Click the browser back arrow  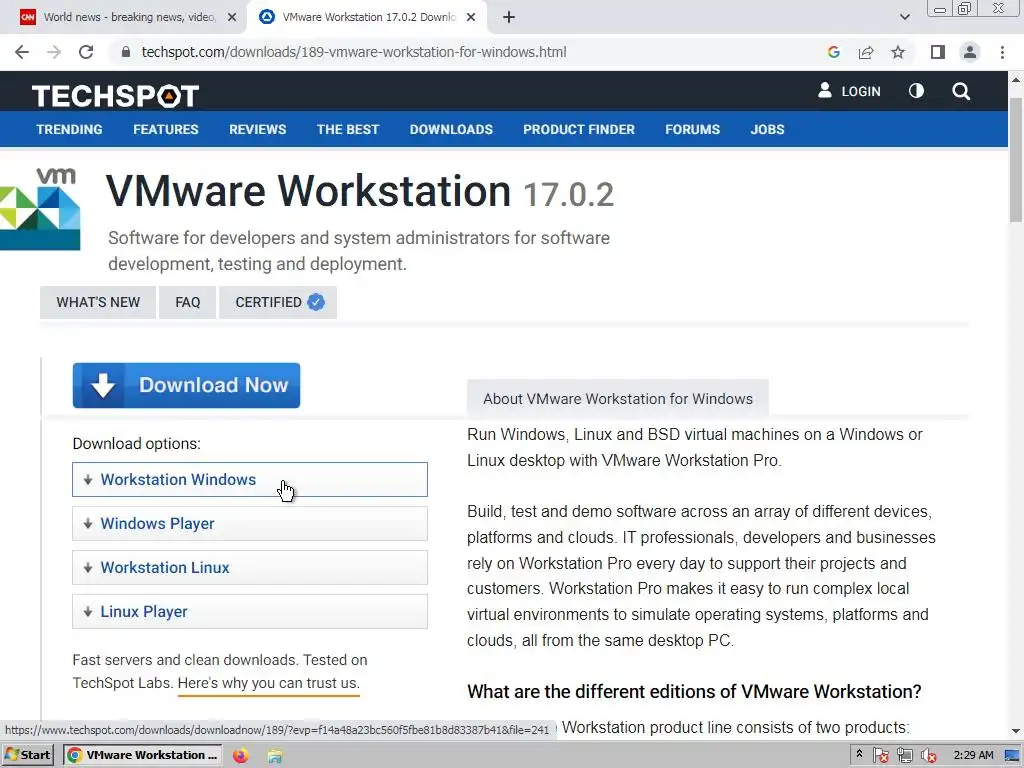click(22, 52)
